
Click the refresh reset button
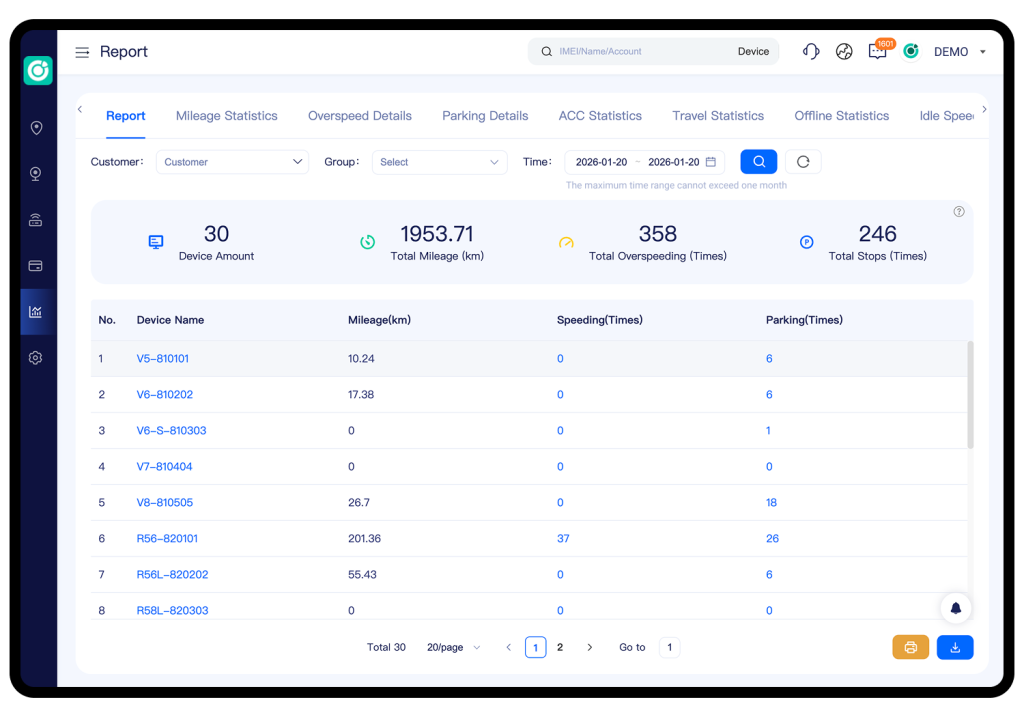tap(803, 162)
